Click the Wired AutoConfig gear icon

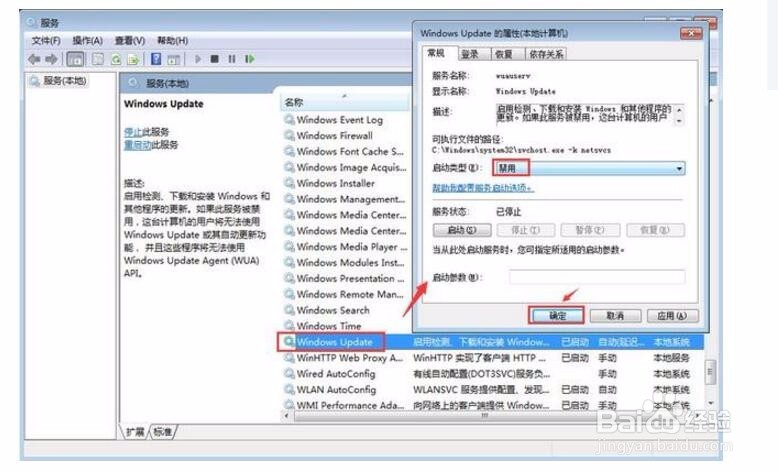coord(289,374)
